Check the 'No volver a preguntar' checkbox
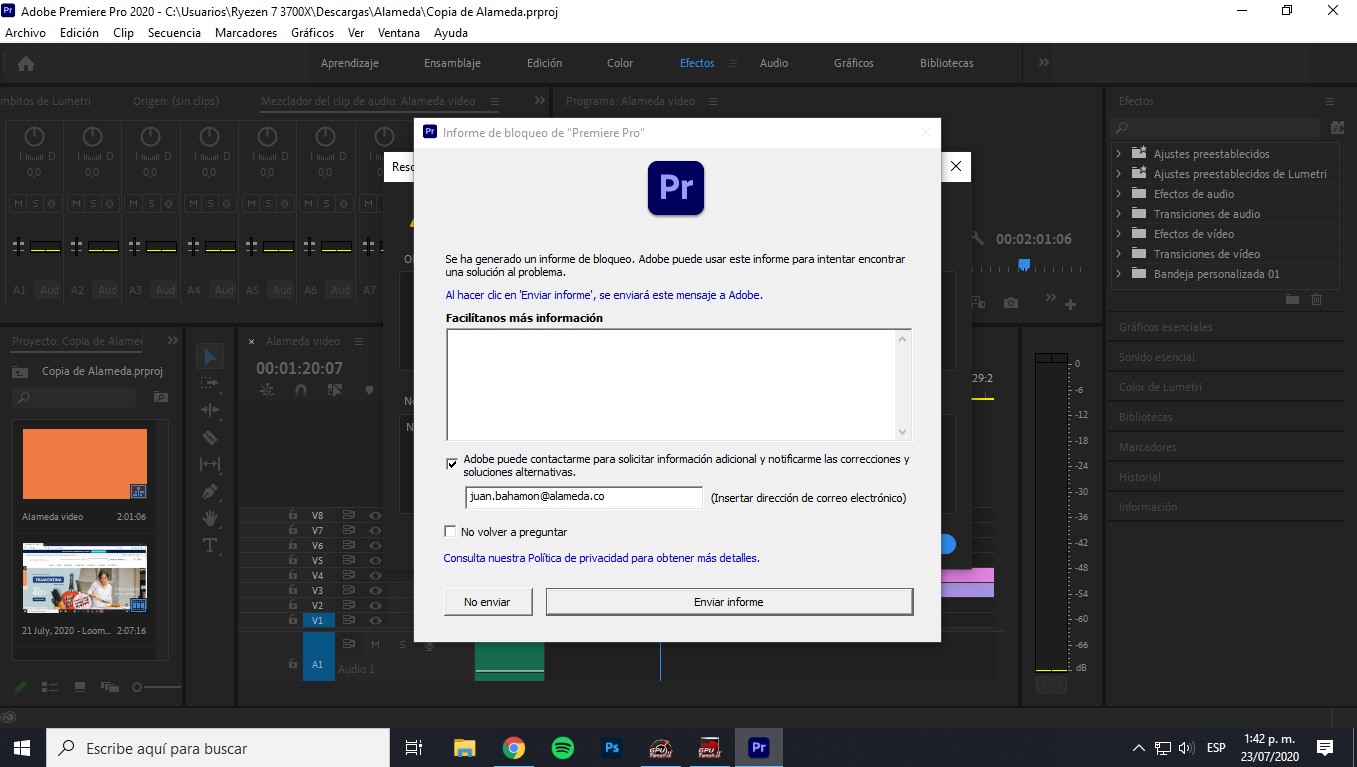Screen dimensions: 1357x767 pyautogui.click(x=450, y=531)
